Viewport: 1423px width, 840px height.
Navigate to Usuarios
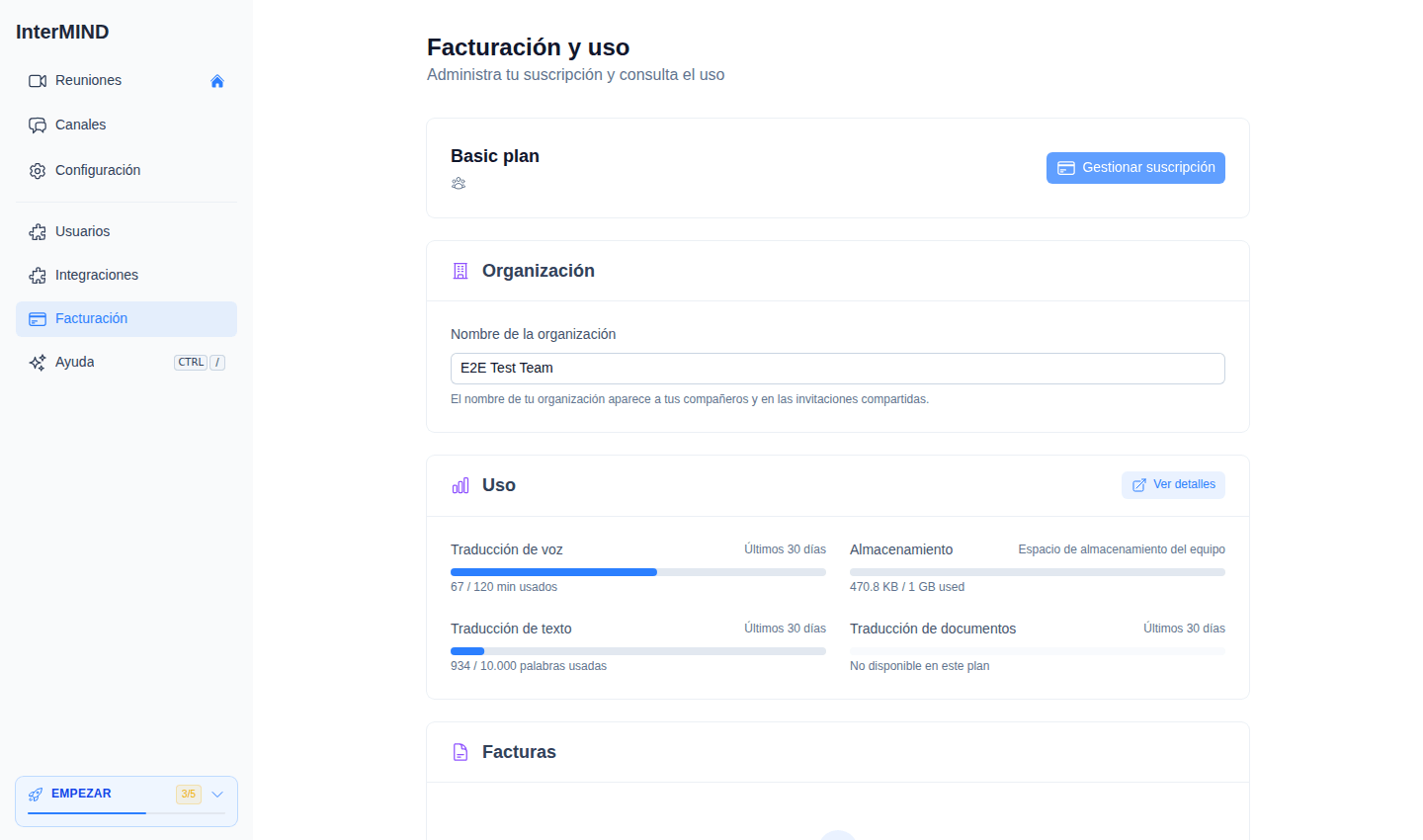coord(126,232)
